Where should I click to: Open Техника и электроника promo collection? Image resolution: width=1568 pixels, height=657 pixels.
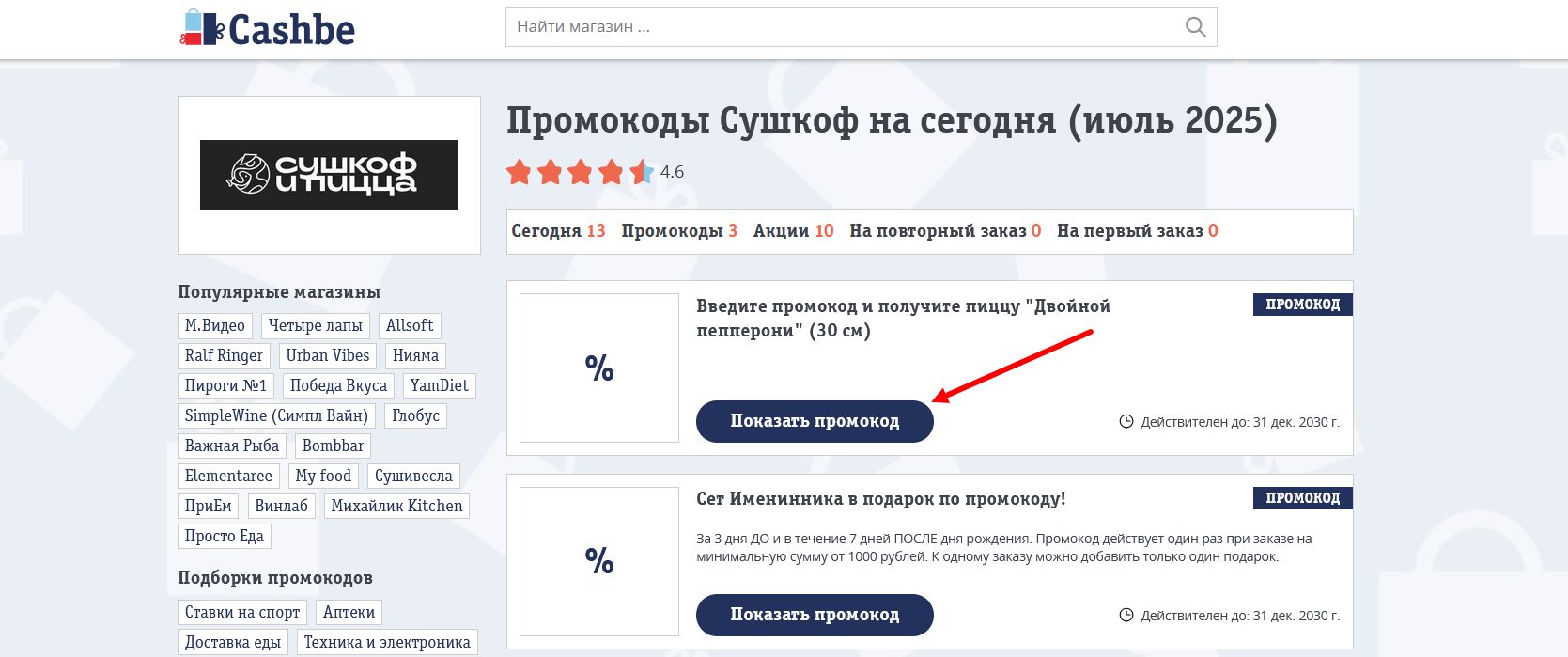pyautogui.click(x=387, y=642)
